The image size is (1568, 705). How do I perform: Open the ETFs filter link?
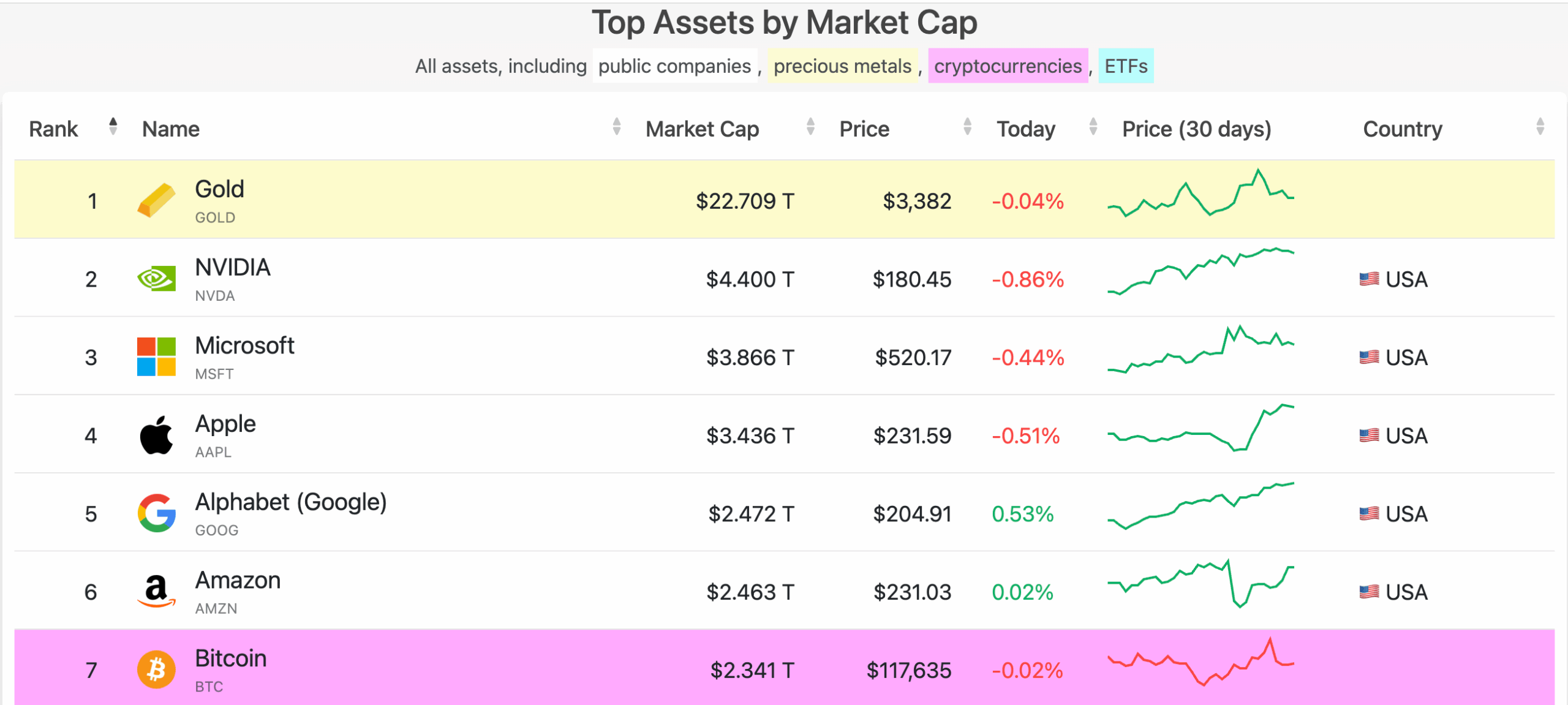pos(1126,66)
